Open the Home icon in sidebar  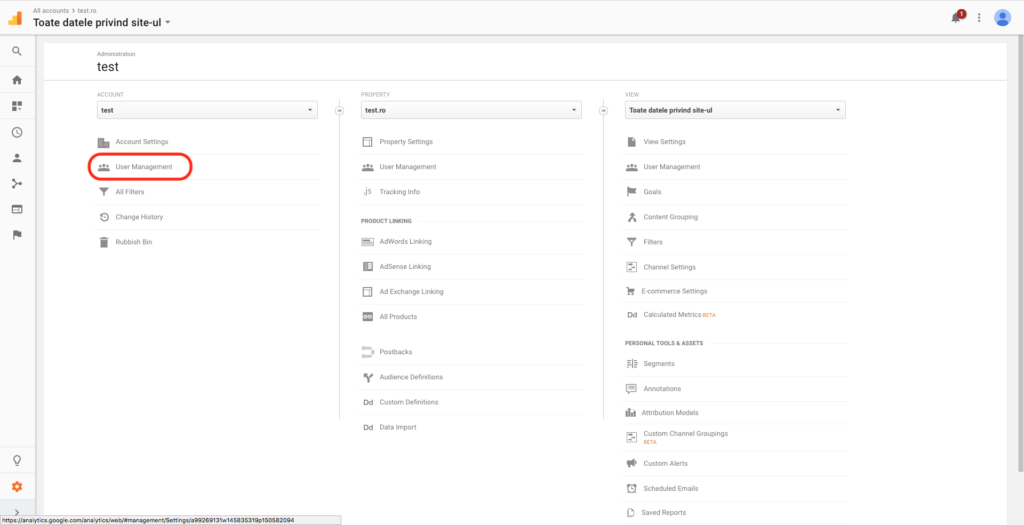(x=17, y=80)
